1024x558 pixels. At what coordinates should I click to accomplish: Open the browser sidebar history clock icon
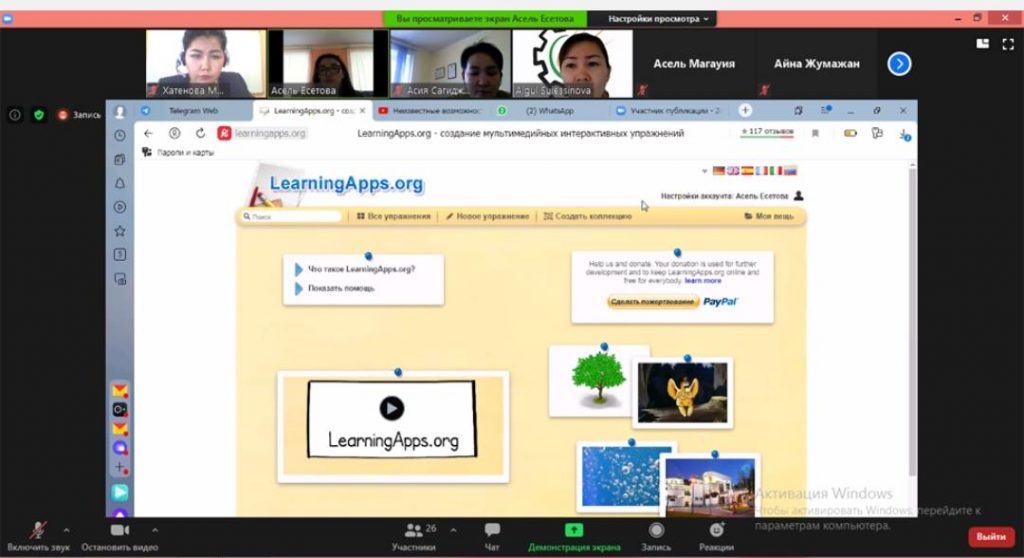click(x=120, y=135)
